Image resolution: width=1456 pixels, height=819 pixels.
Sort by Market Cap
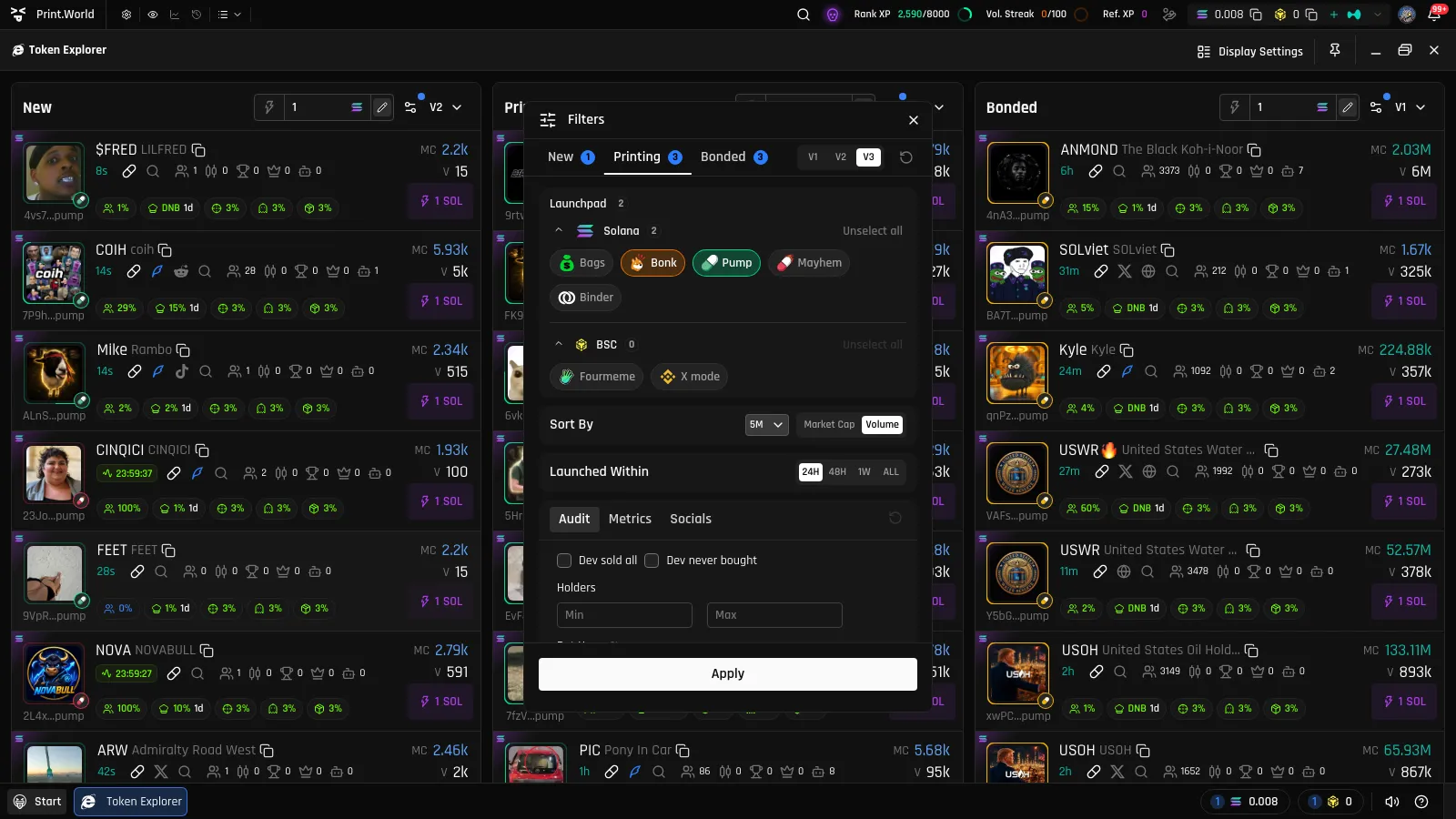point(829,424)
